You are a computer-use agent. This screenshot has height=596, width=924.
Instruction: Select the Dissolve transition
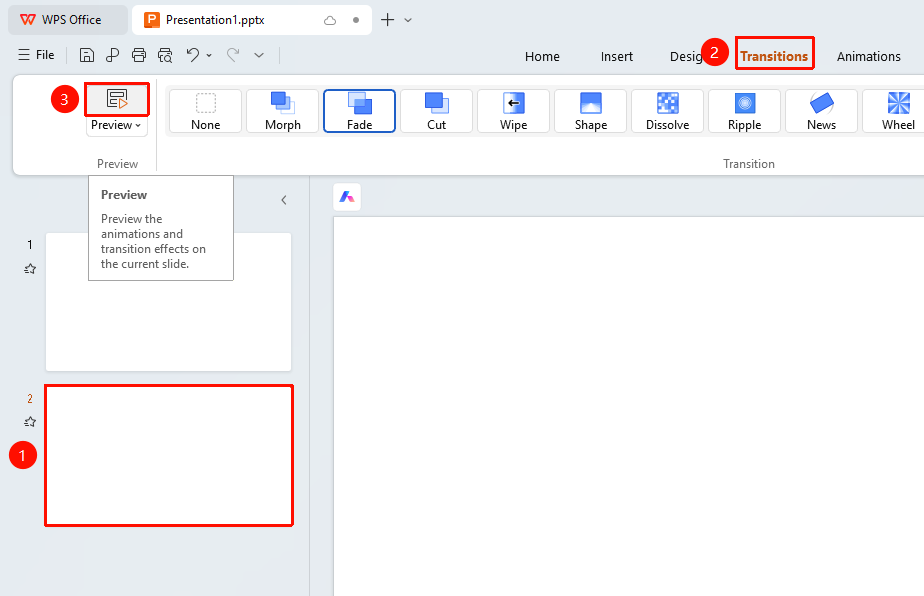pyautogui.click(x=668, y=111)
